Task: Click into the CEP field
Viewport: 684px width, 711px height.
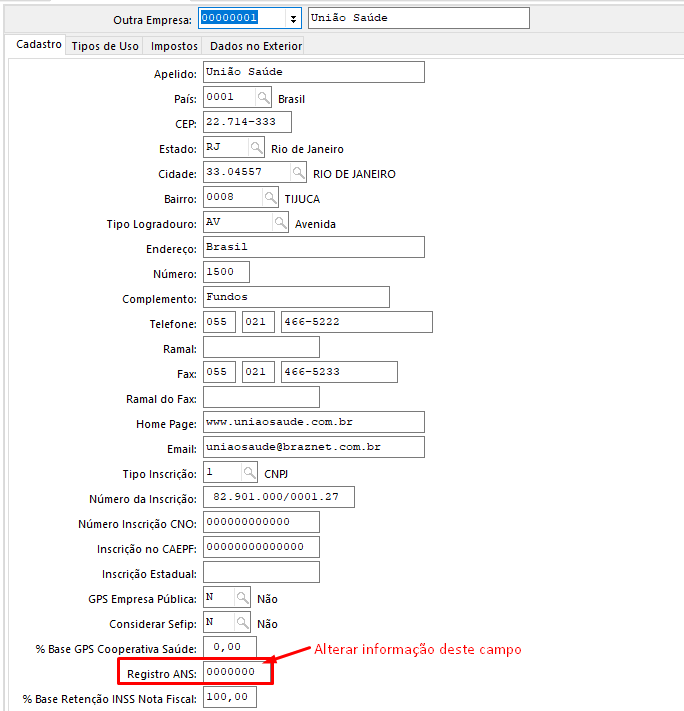Action: [246, 122]
